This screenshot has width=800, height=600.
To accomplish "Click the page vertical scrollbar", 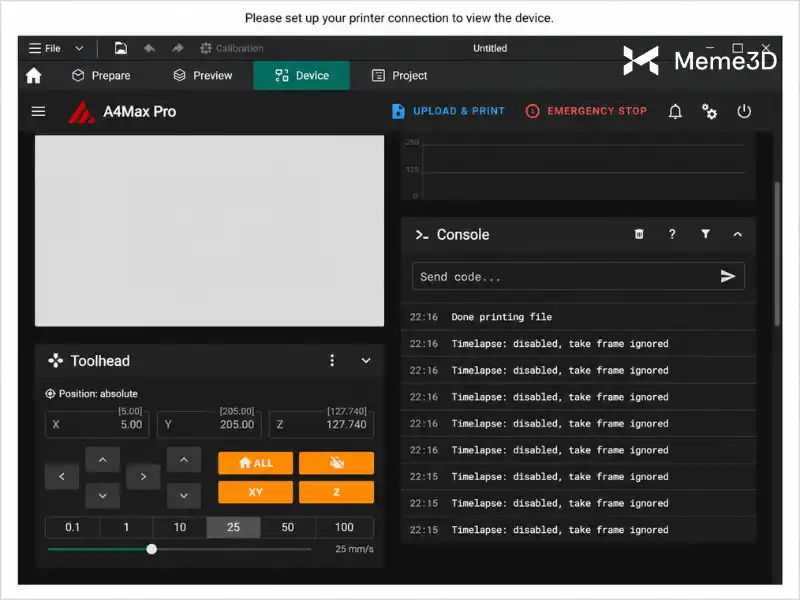I will [777, 254].
